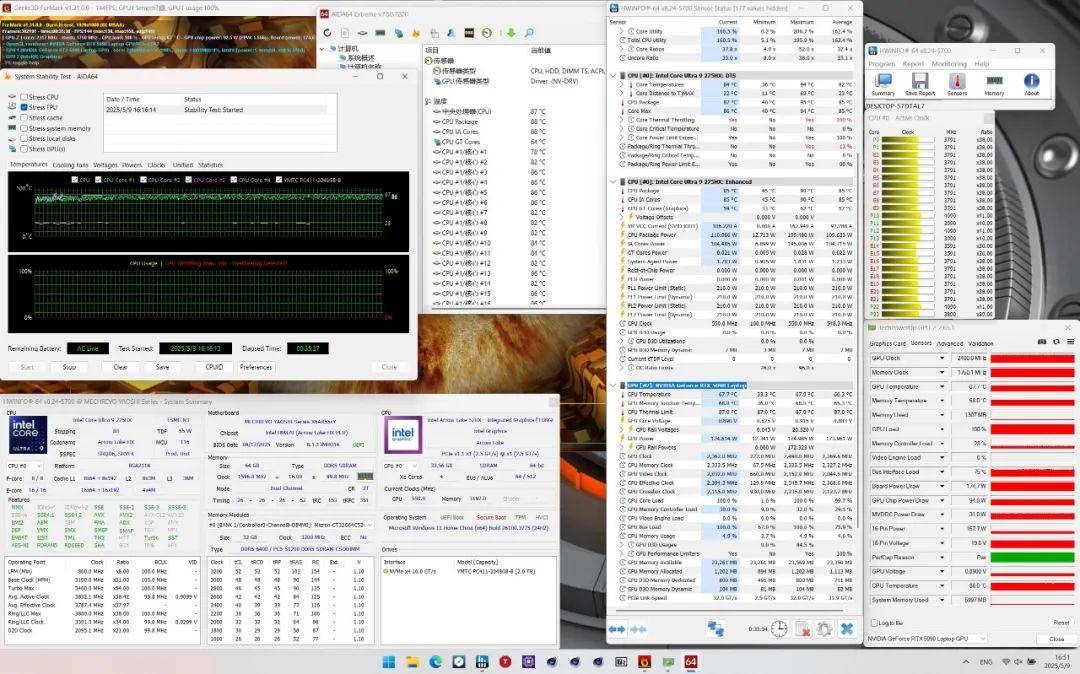Open the Sensors thermometer icon in HWiNFO
The width and height of the screenshot is (1080, 674).
tap(957, 84)
